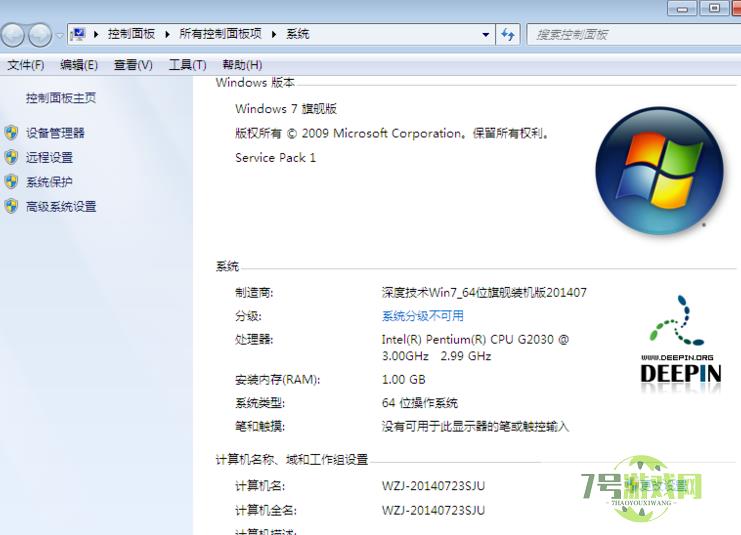Click the DEEPIN manufacturer logo
Viewport: 741px width, 535px height.
[x=681, y=344]
